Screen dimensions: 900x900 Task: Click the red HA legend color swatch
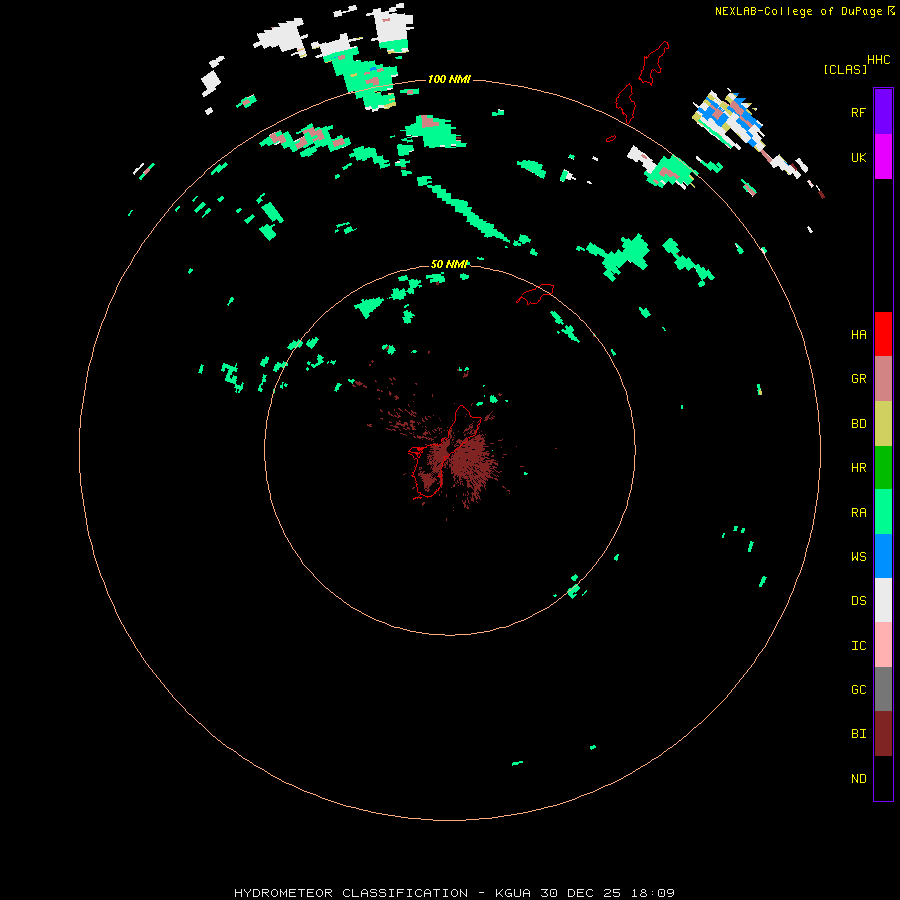(x=883, y=334)
